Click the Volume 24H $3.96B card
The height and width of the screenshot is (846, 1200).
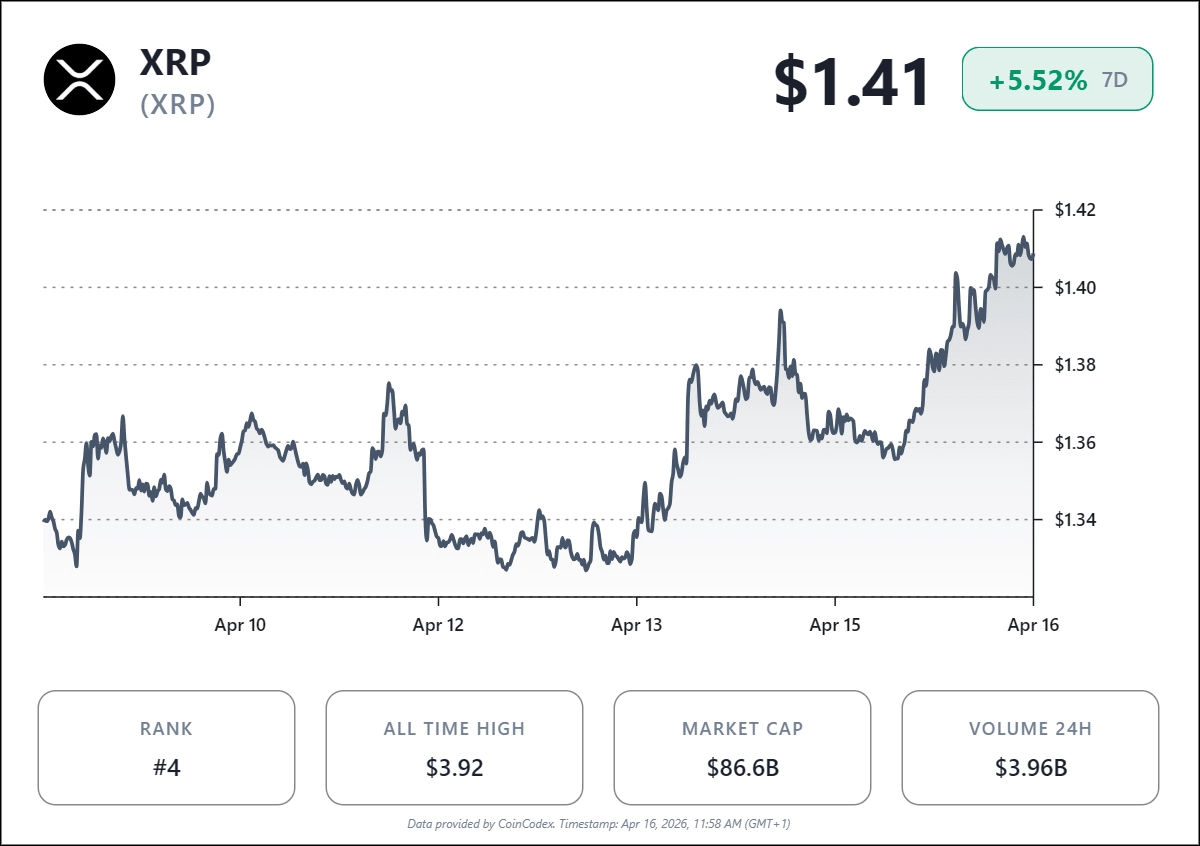coord(1030,747)
